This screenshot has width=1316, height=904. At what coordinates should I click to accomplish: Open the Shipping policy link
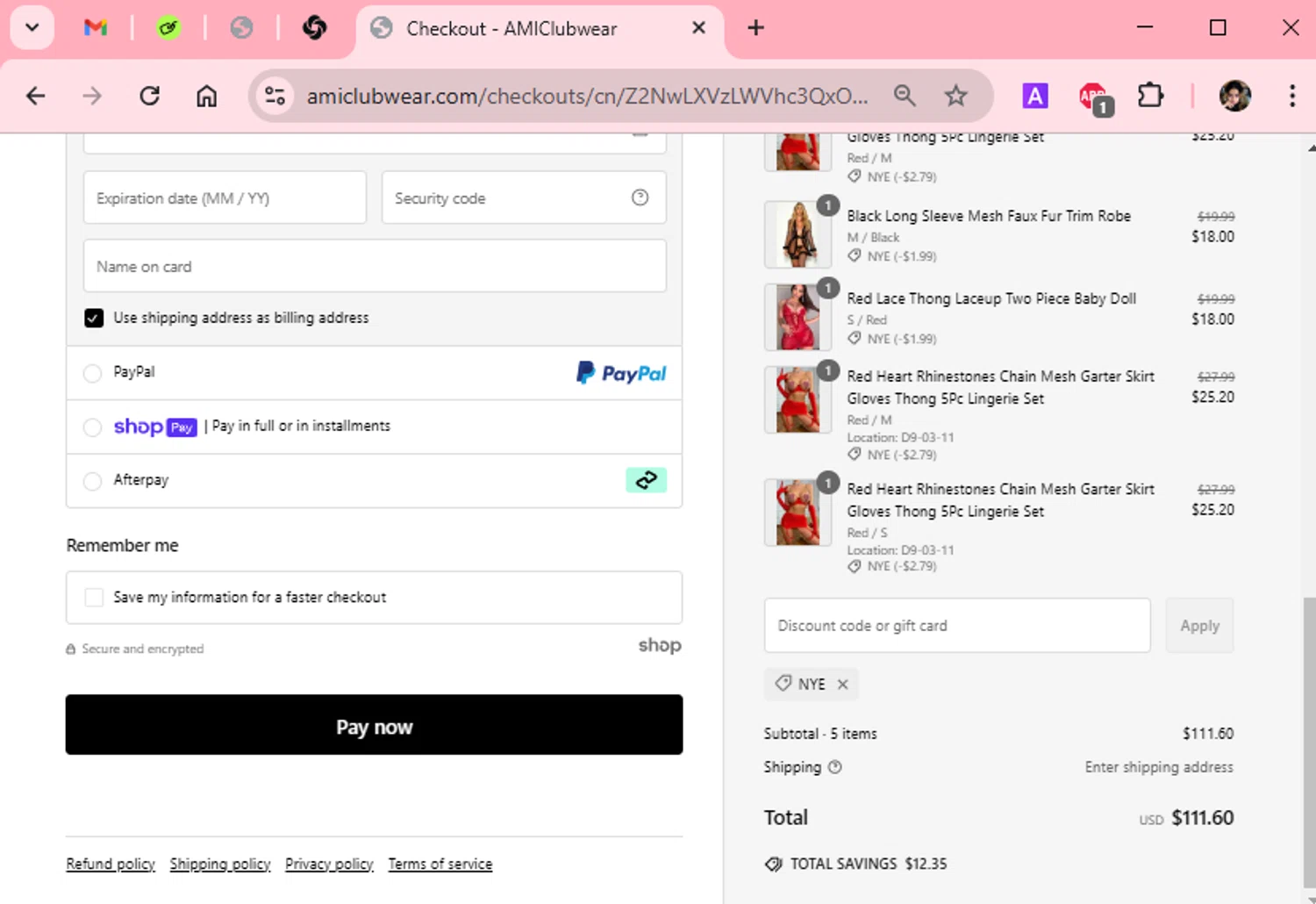pos(220,864)
